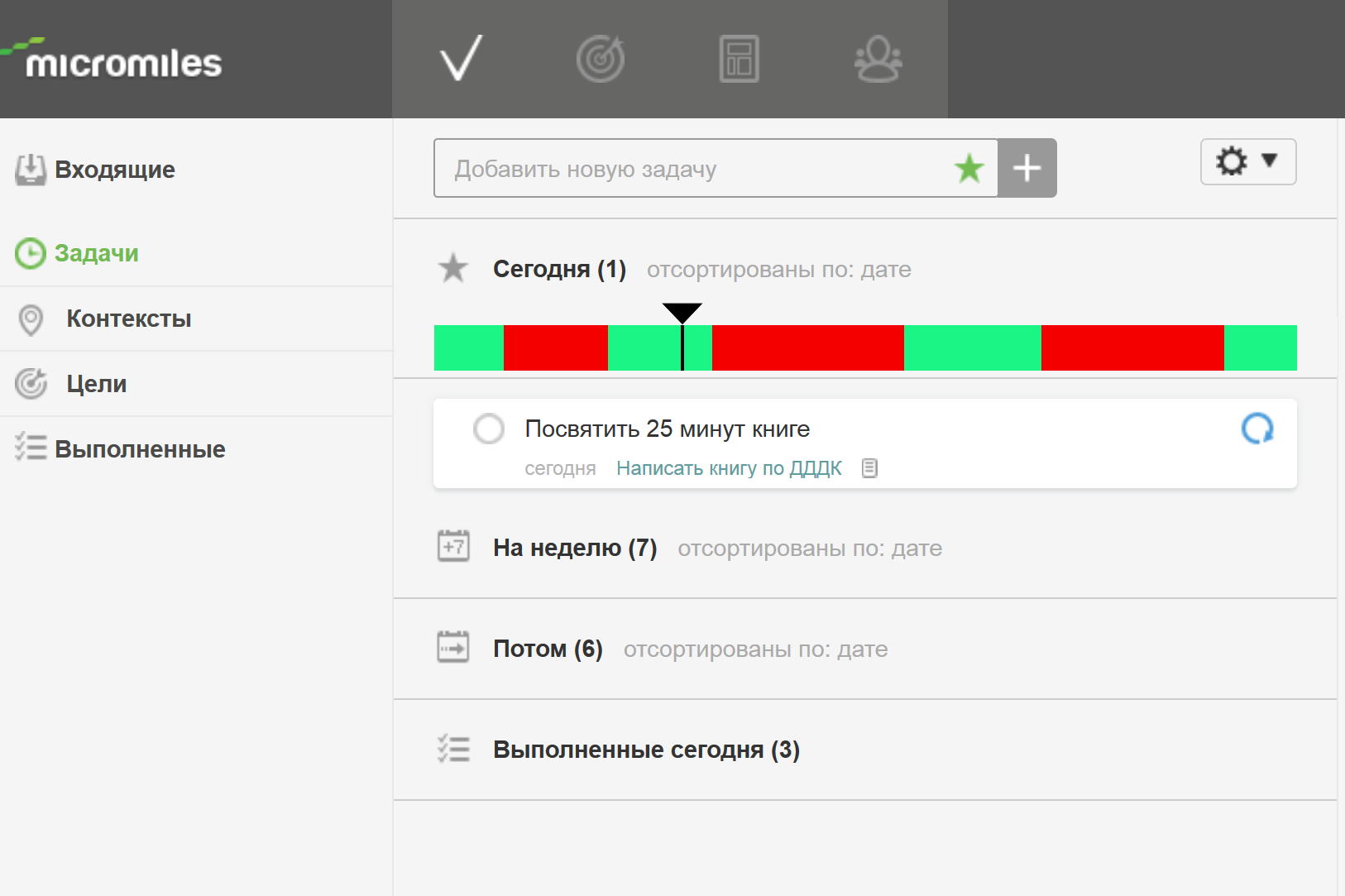Viewport: 1345px width, 896px height.
Task: Expand the 'На неделю (7)' section
Action: point(574,548)
